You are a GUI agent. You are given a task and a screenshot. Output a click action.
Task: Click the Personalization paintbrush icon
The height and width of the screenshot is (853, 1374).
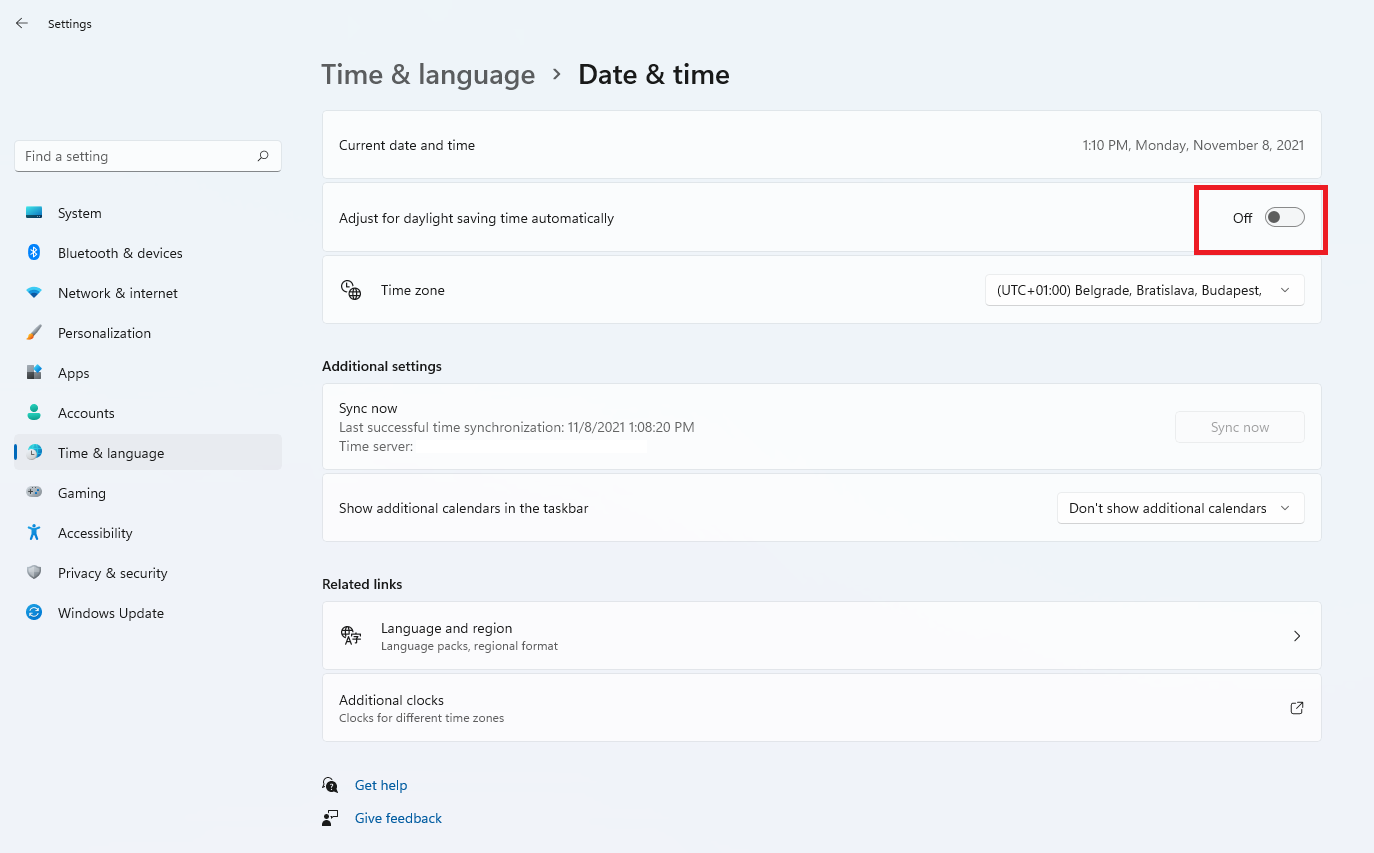click(34, 333)
